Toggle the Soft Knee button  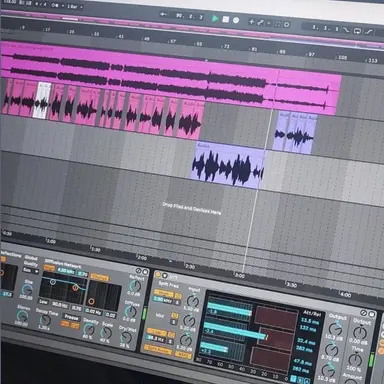tap(158, 349)
